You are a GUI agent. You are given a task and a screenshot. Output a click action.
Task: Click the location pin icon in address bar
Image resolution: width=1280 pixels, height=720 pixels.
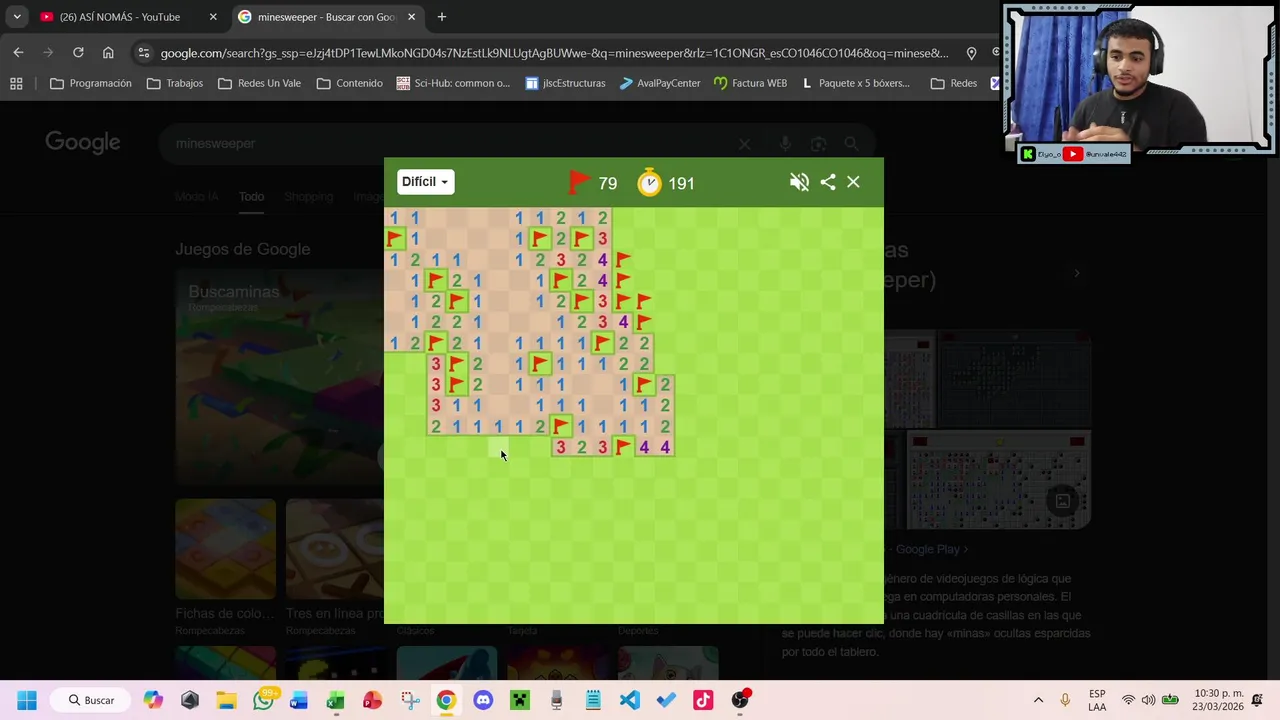[971, 53]
